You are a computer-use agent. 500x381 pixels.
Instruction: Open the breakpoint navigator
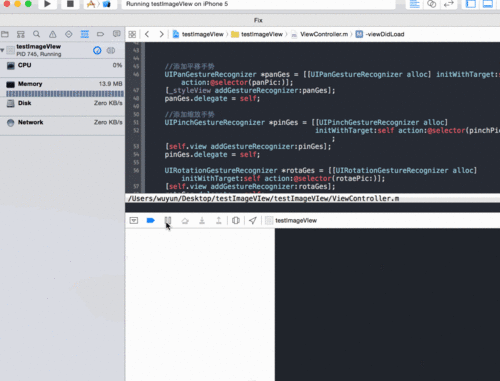point(100,34)
